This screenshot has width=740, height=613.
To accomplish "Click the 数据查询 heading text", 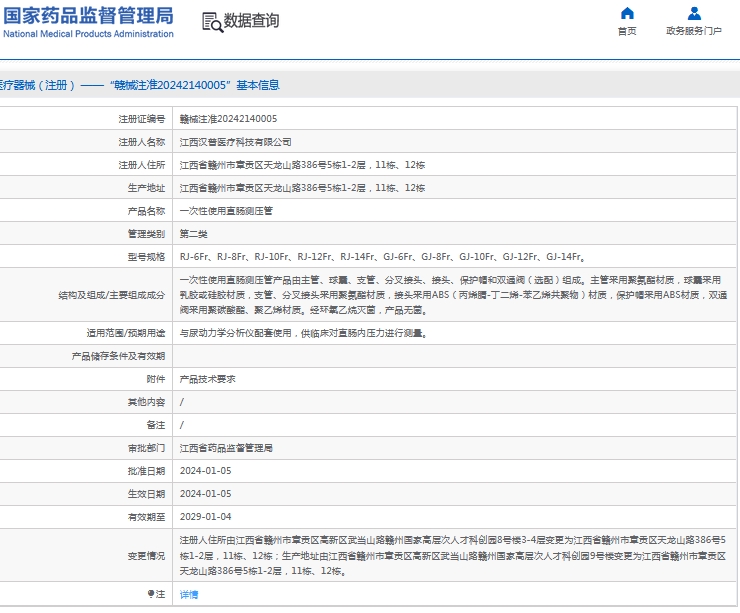I will (x=251, y=20).
